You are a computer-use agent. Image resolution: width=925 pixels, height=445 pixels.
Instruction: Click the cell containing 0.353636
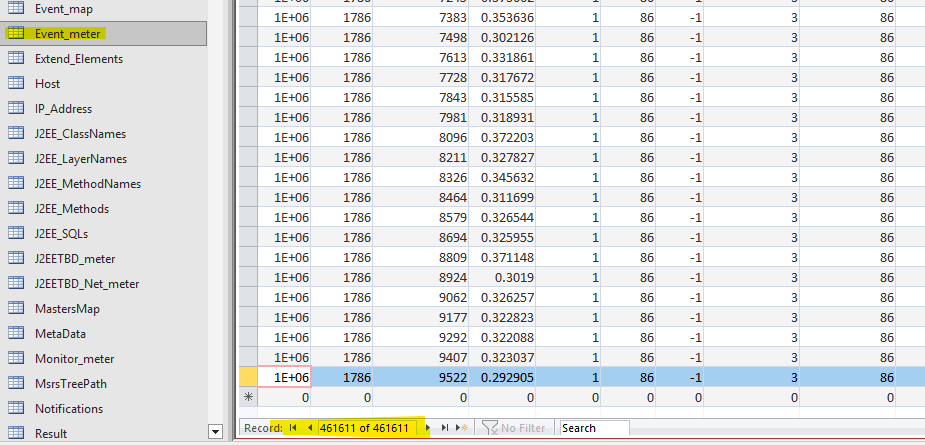tap(500, 18)
